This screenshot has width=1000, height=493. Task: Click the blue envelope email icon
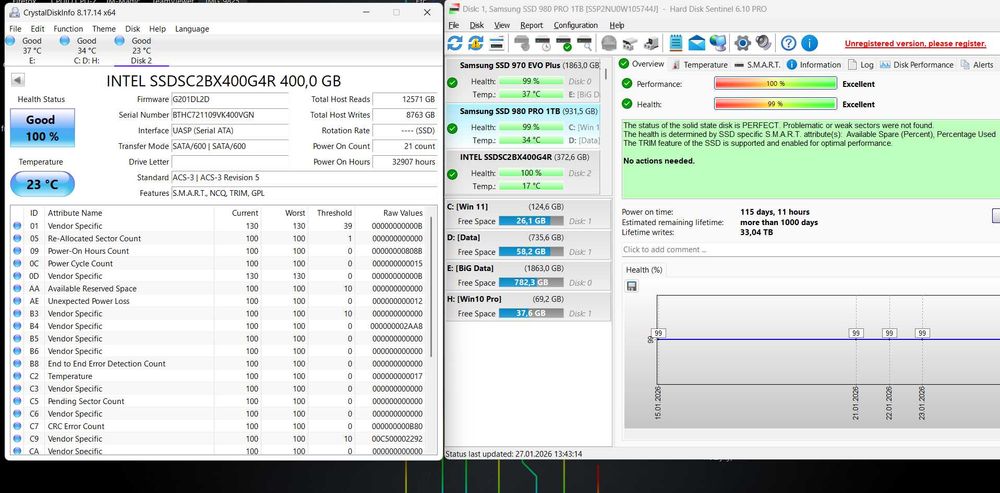696,43
